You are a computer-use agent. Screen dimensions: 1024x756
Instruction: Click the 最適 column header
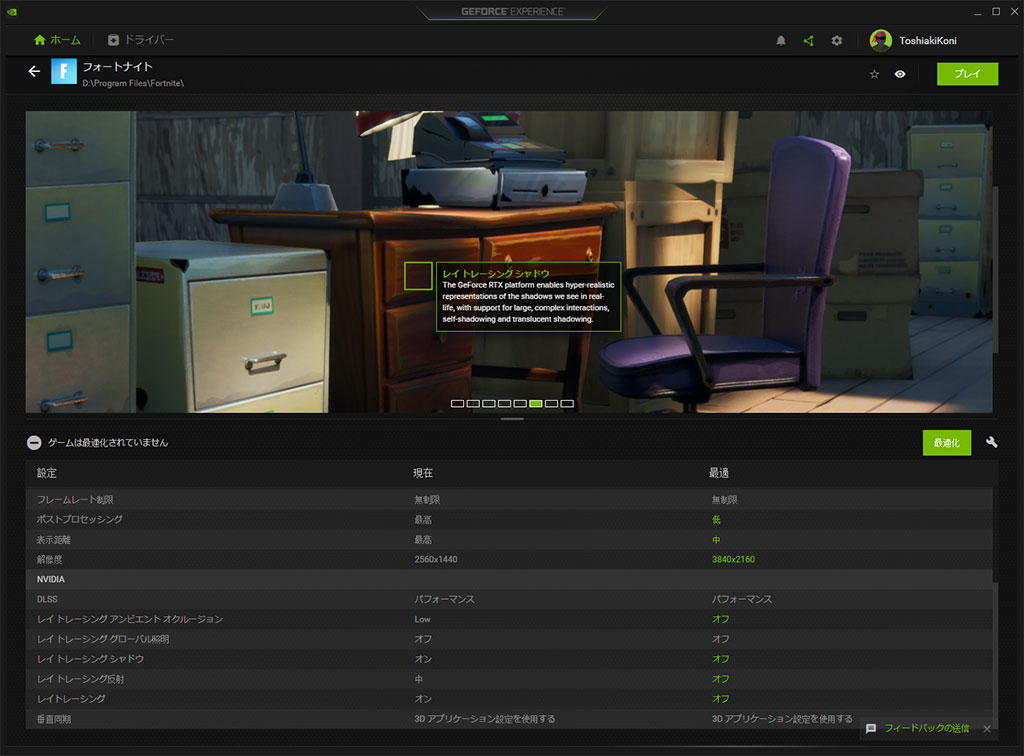(719, 473)
